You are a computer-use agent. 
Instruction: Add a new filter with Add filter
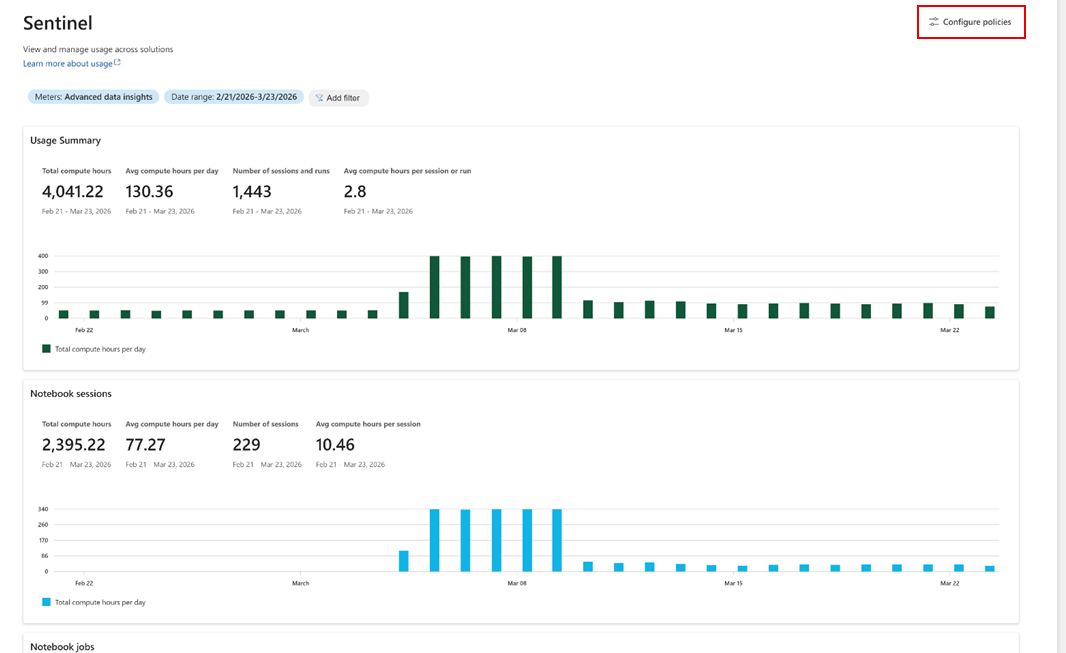339,98
